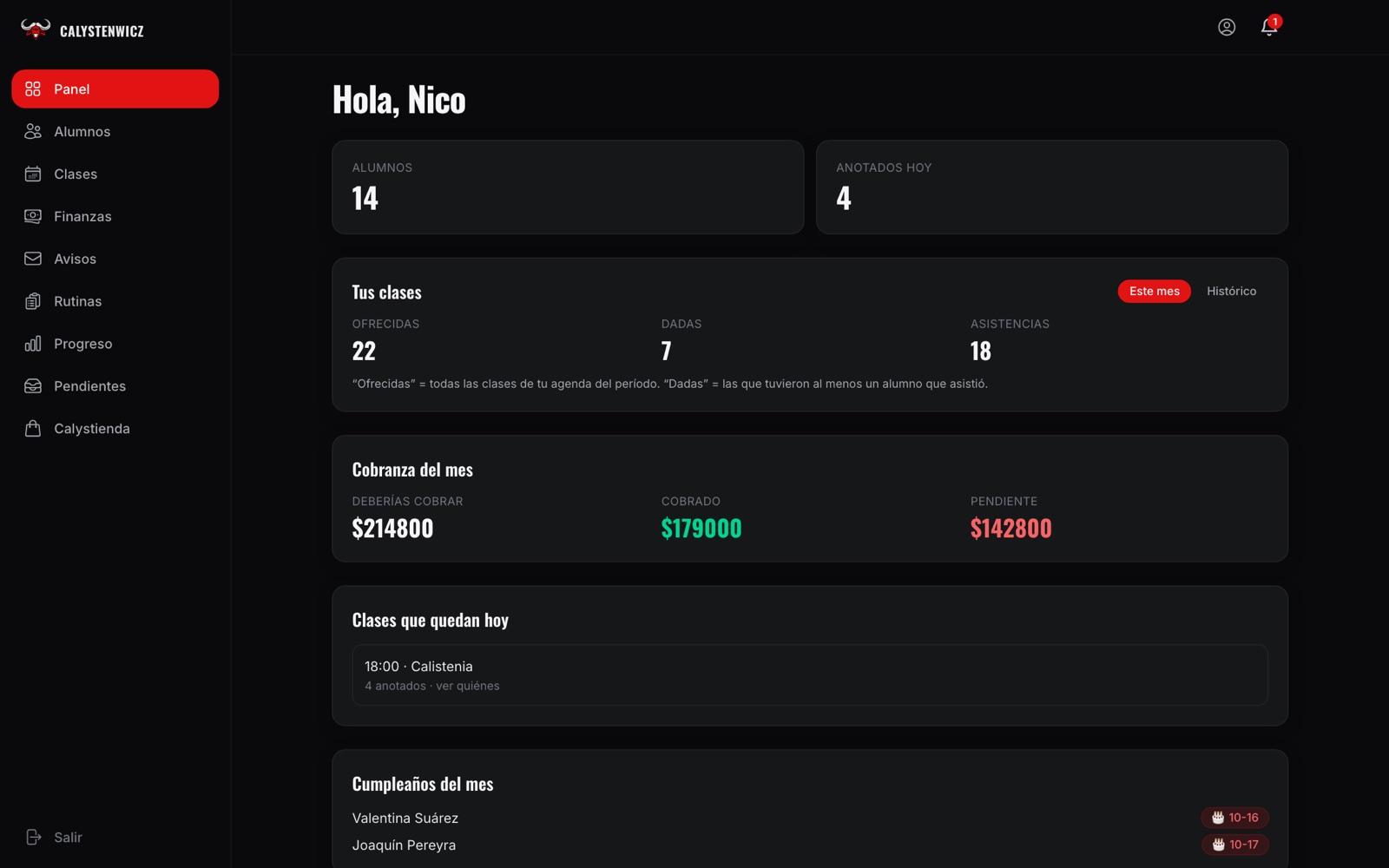
Task: Click the Finanzas money icon
Action: pos(33,216)
